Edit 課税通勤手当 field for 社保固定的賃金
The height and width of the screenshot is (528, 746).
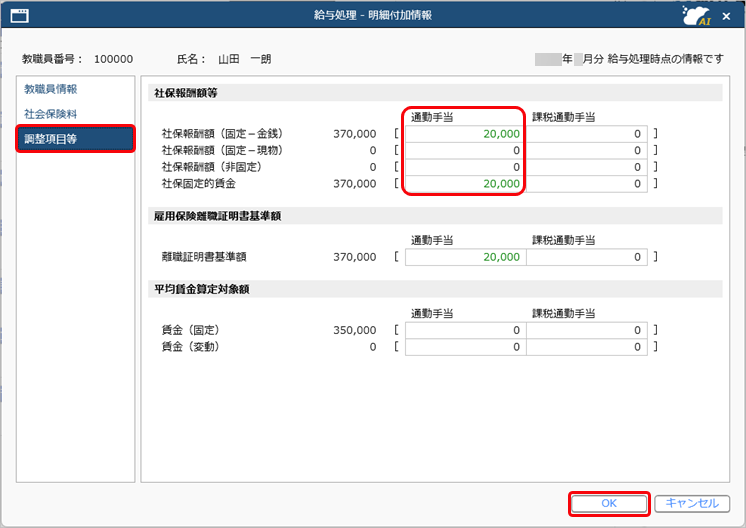[587, 184]
